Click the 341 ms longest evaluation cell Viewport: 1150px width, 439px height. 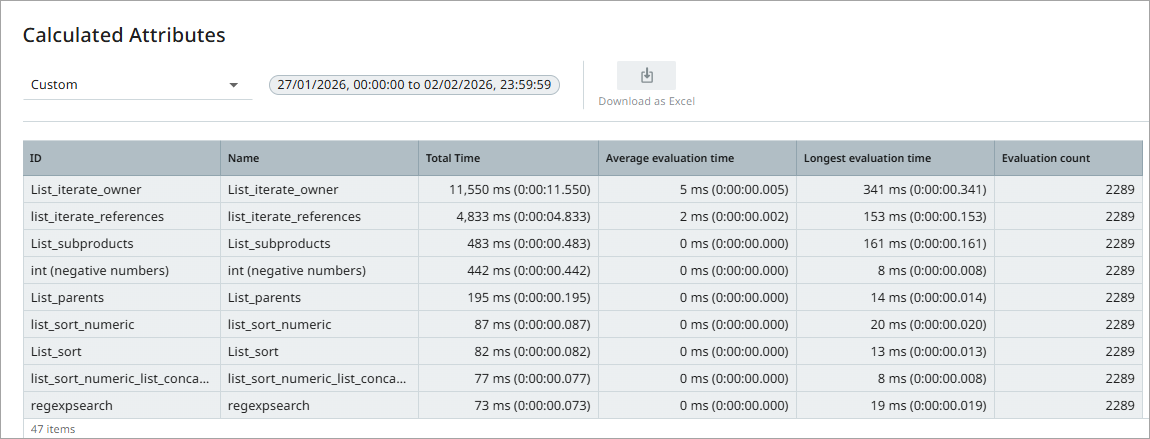pyautogui.click(x=924, y=189)
